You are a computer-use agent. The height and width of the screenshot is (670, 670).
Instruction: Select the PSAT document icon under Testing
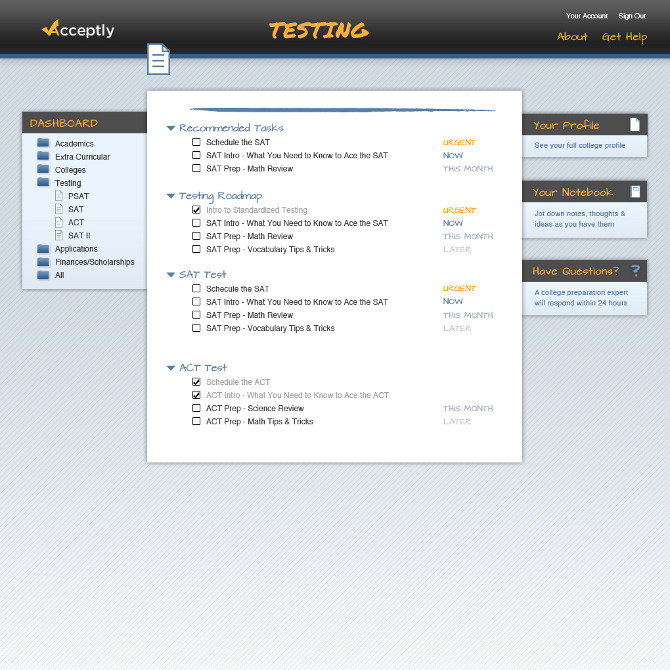(59, 196)
